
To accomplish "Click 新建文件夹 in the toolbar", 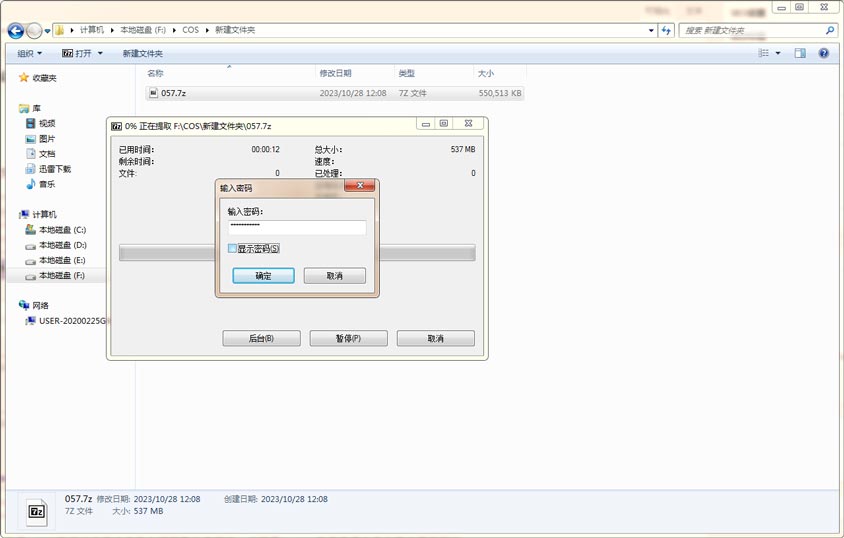I will tap(142, 53).
